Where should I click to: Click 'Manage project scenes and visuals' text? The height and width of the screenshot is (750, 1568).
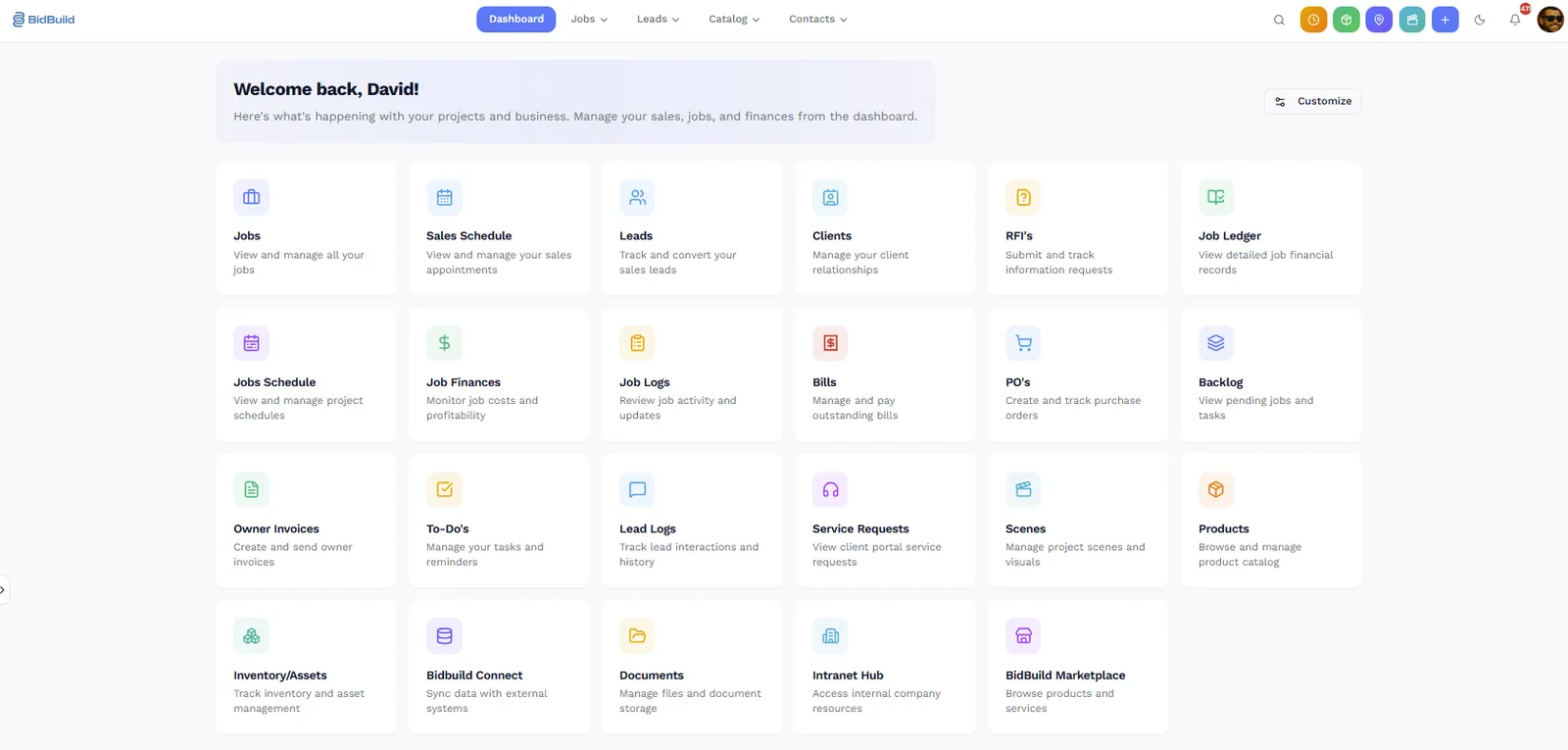coord(1075,555)
